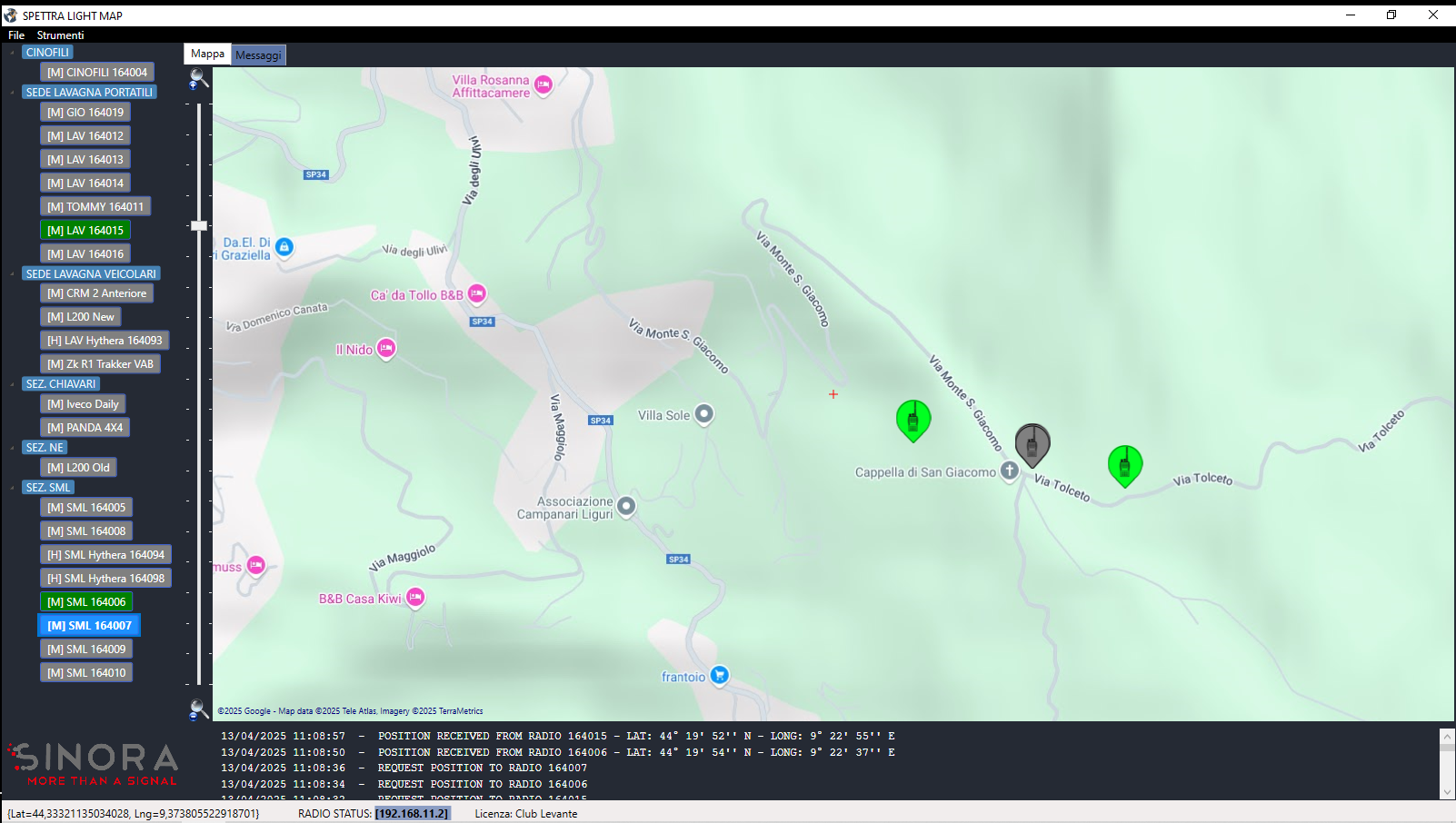Screen dimensions: 1456x823
Task: Collapse the SEDE LAVAGNA VEICOLARI group
Action: (12, 274)
